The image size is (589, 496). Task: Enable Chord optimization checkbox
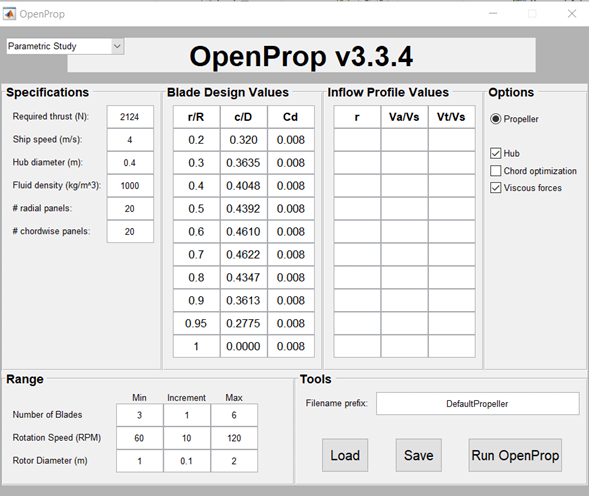495,171
